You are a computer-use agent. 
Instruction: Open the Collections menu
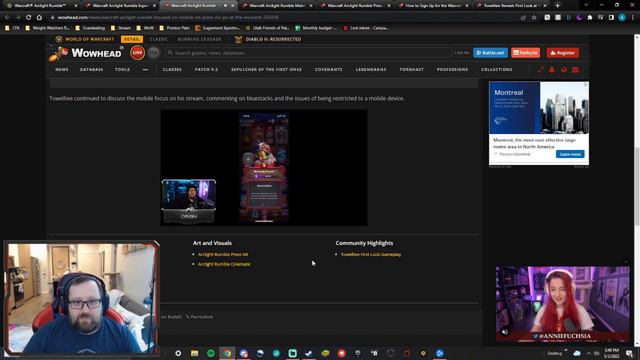pos(496,69)
